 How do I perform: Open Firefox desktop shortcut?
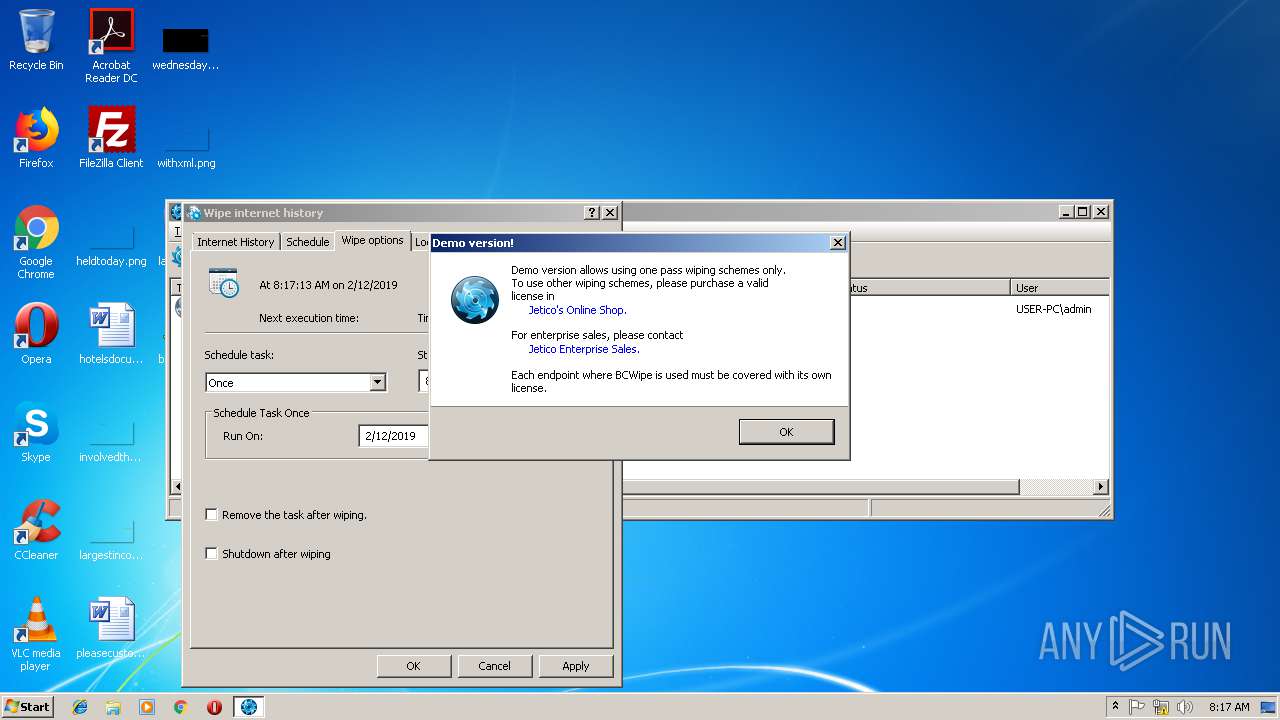36,137
